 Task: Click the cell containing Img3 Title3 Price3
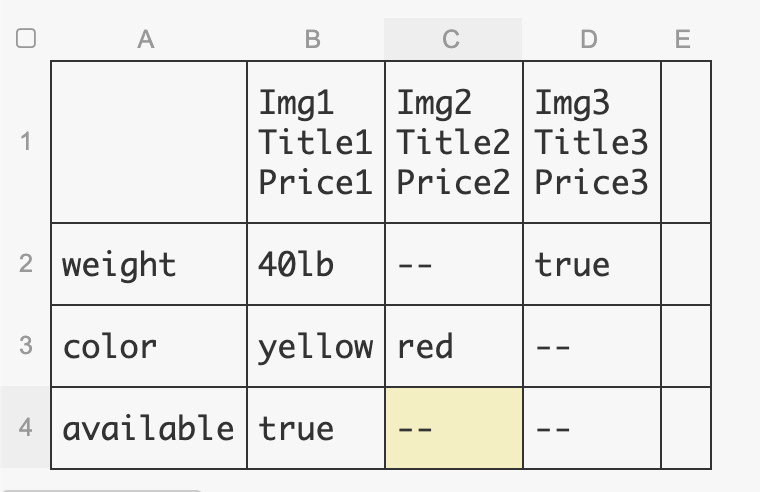coord(591,141)
